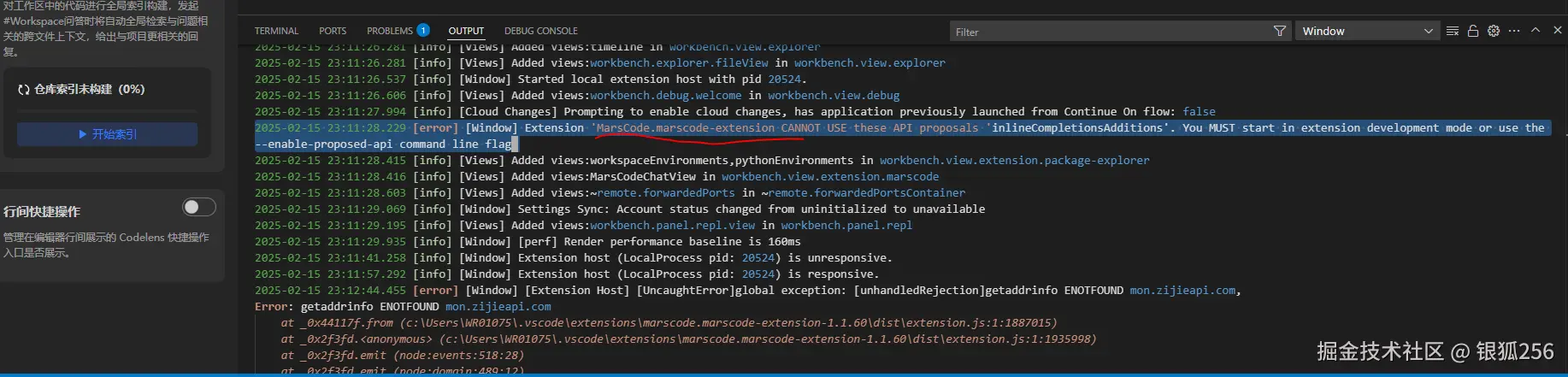The image size is (1568, 377).
Task: Toggle the 行间快捷操作 switch
Action: [x=198, y=207]
